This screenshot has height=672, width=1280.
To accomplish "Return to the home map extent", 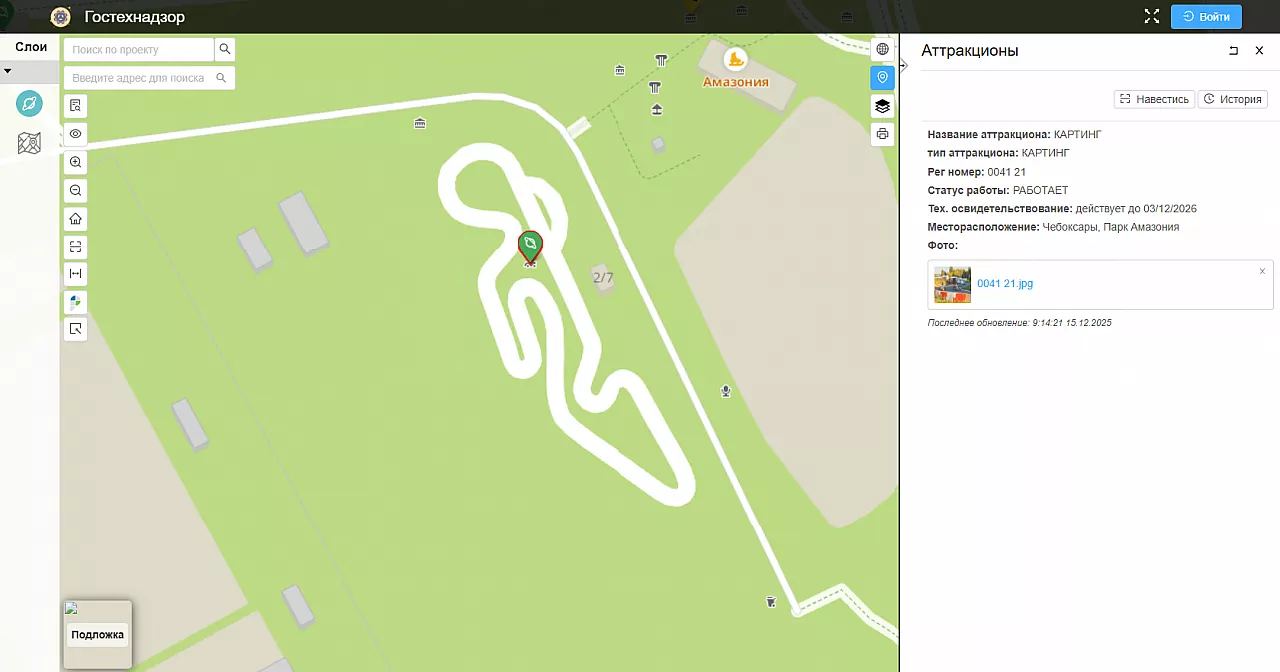I will pos(76,218).
